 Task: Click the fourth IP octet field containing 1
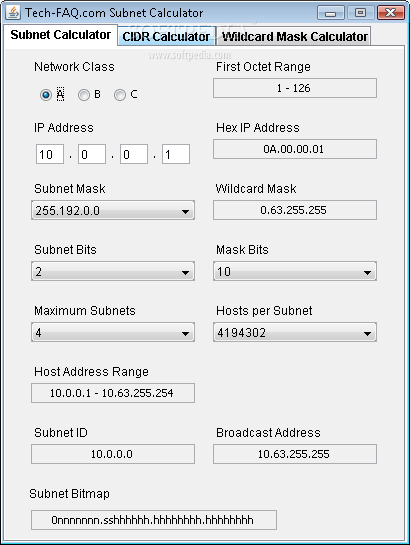pos(176,154)
